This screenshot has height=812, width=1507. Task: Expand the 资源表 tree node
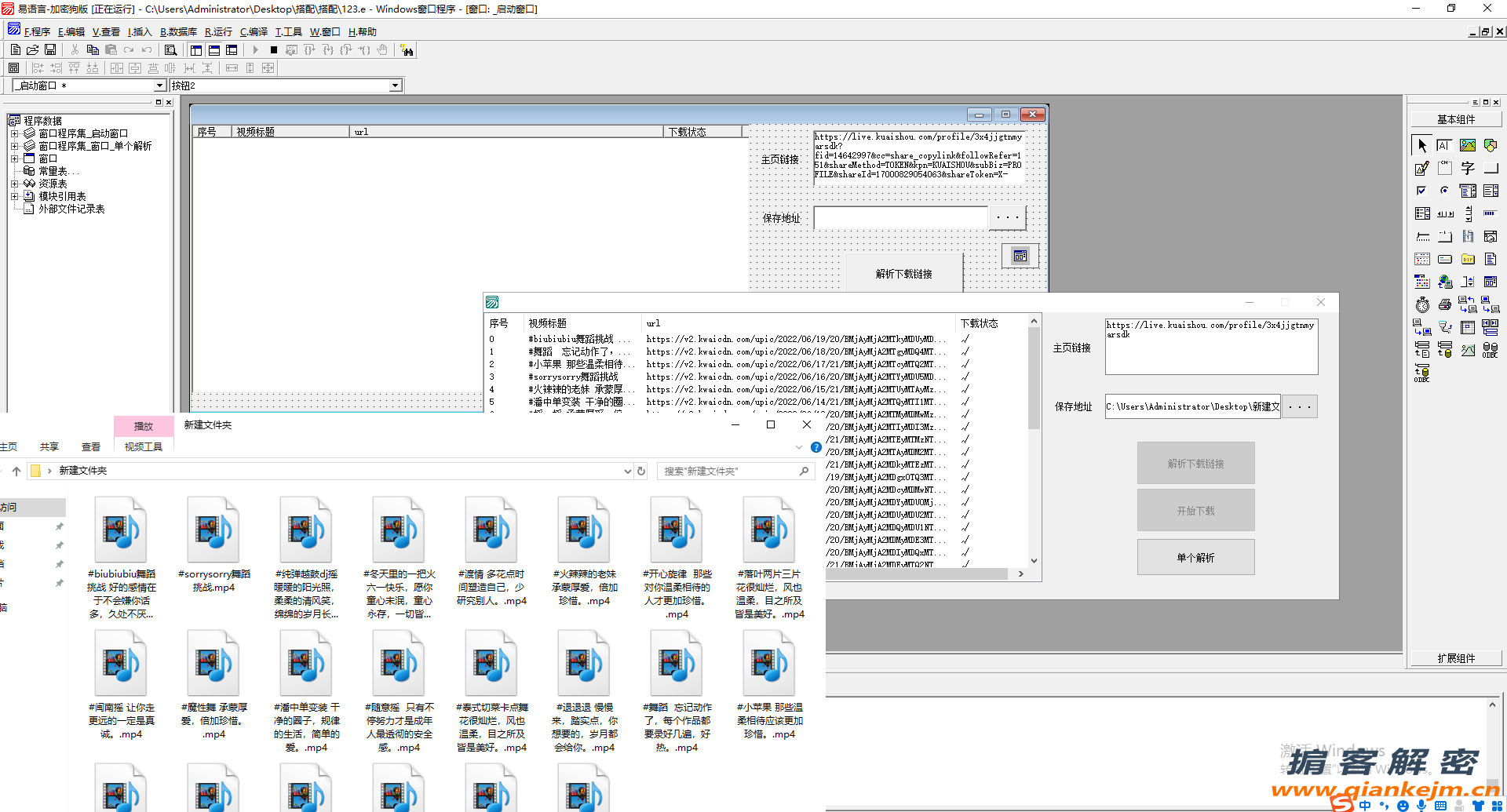[14, 184]
